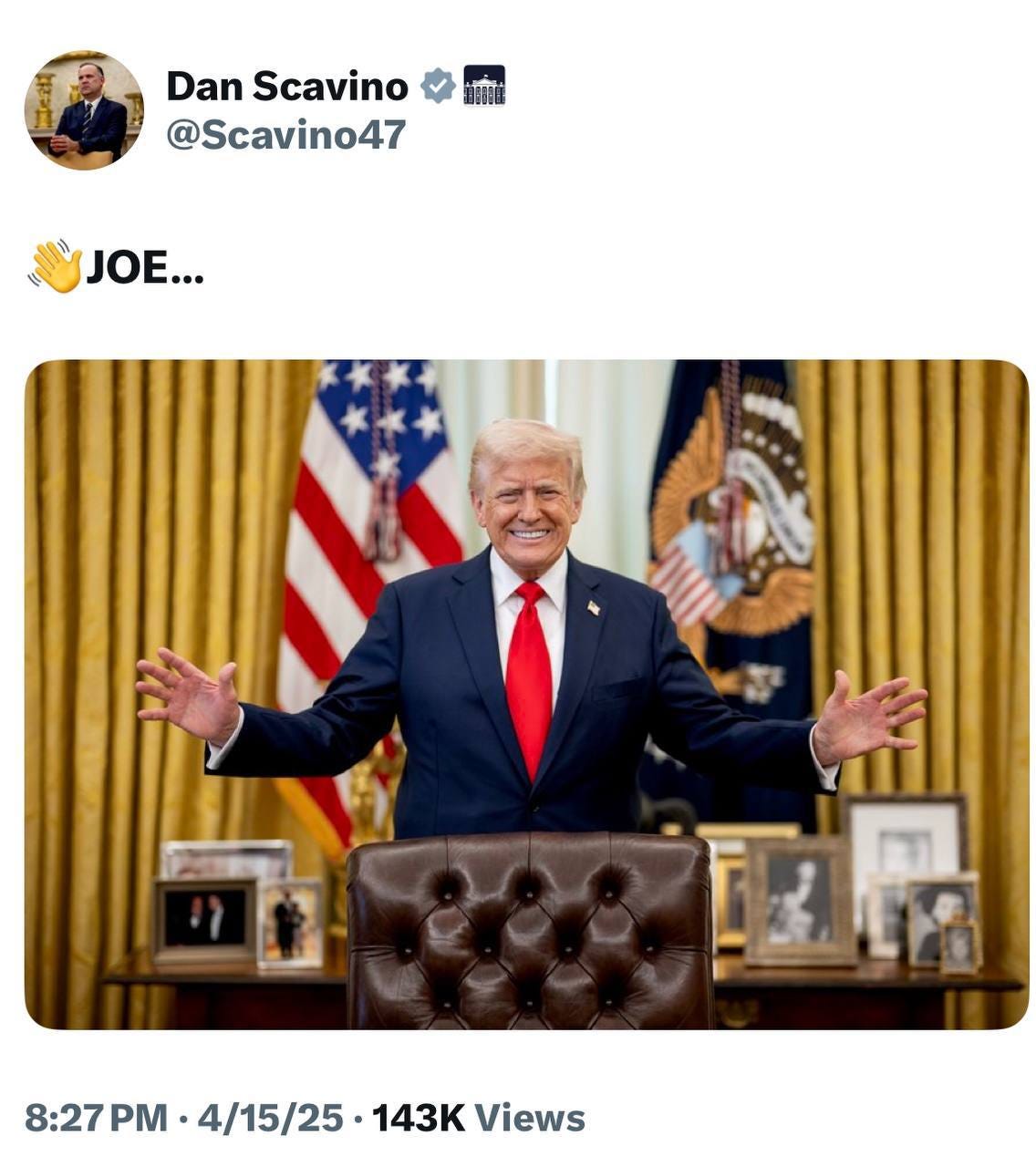Click the White House affiliation badge
The image size is (1036, 1167).
[484, 86]
